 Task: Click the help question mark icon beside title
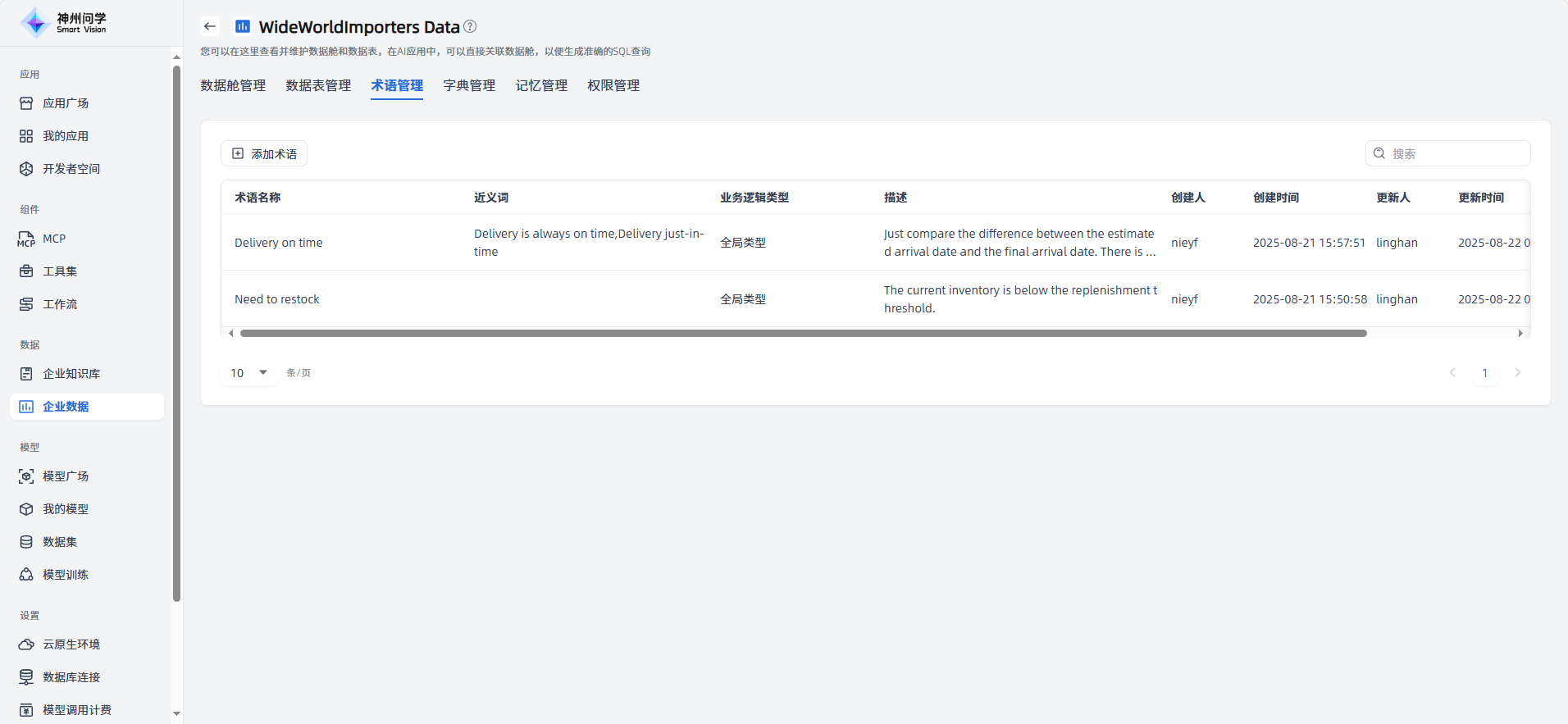pos(470,26)
